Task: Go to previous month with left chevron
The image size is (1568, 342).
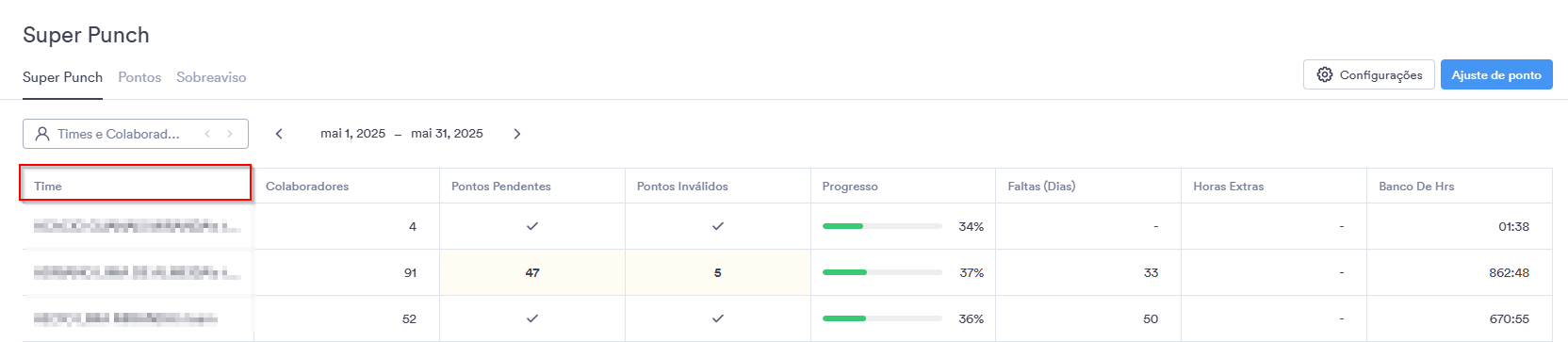Action: click(279, 134)
